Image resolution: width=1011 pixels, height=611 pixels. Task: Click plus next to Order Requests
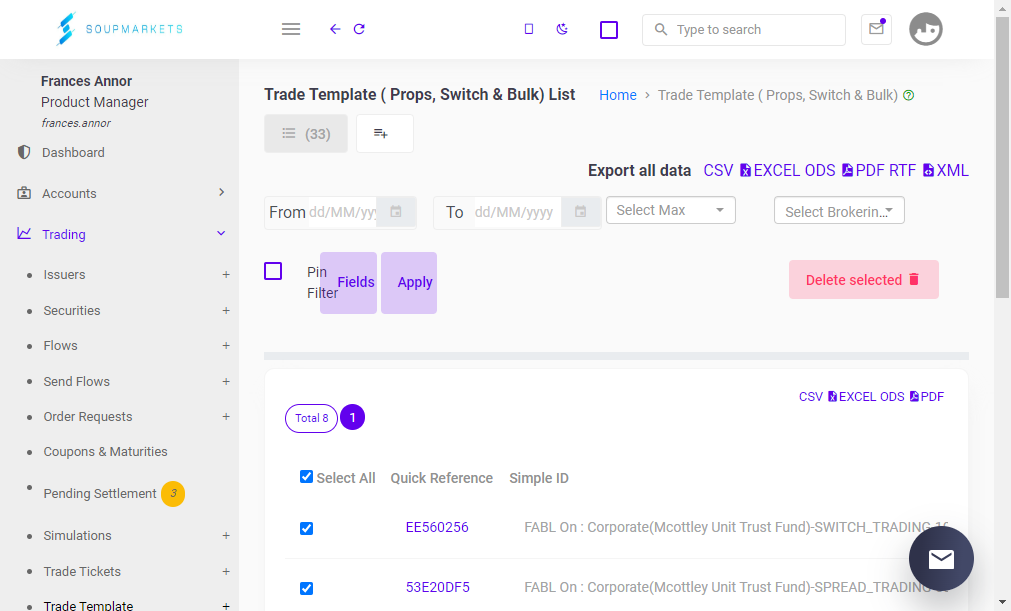tap(226, 416)
